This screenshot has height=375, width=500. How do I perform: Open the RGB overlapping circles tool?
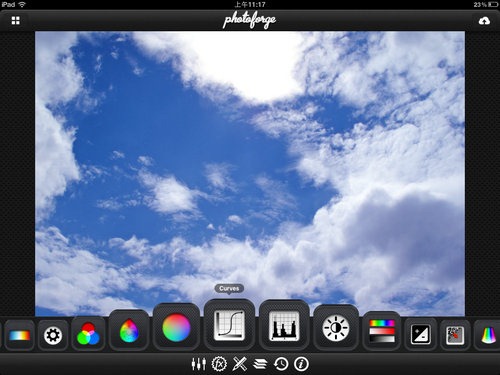tap(88, 333)
